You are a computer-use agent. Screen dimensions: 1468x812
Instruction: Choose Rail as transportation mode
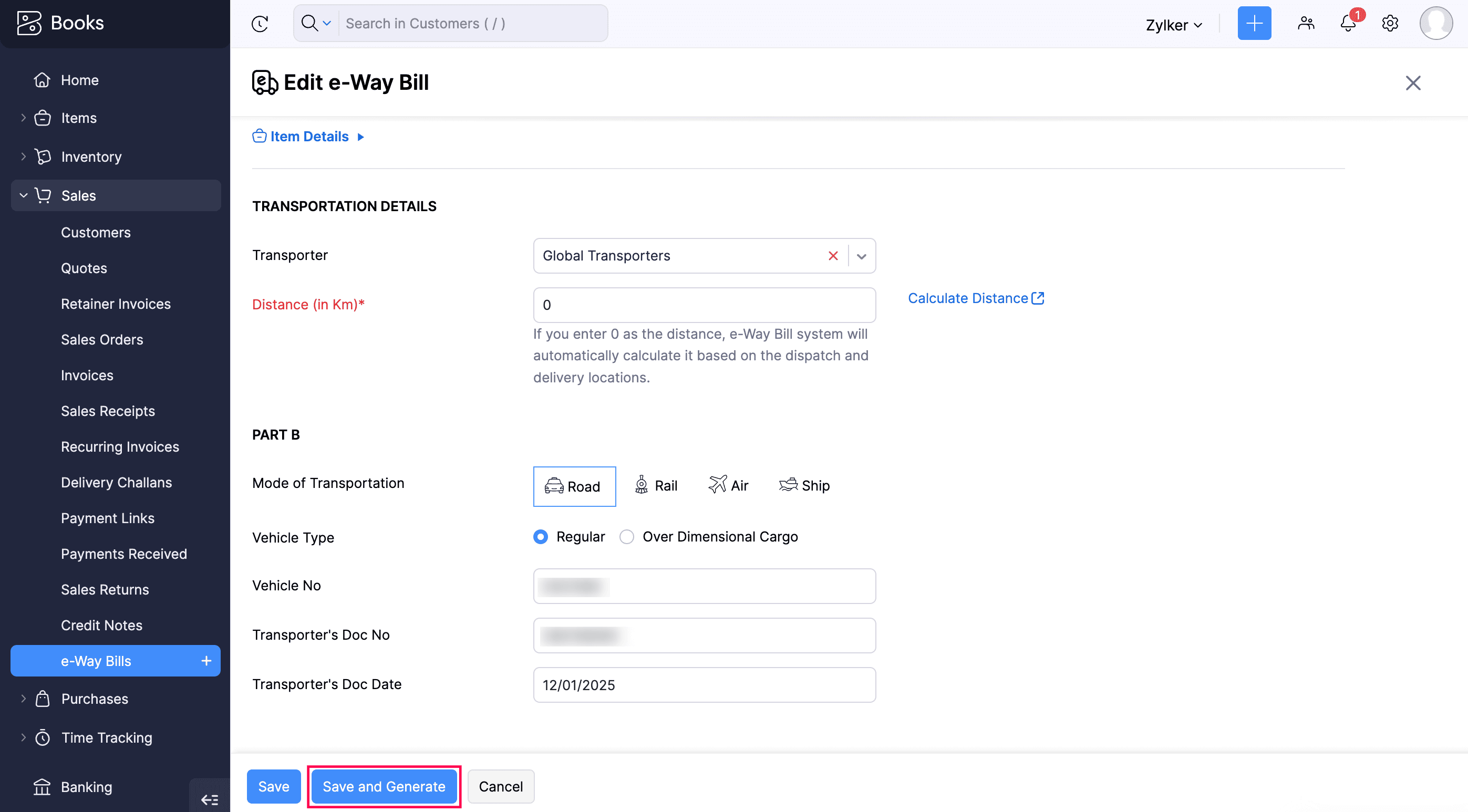coord(656,485)
